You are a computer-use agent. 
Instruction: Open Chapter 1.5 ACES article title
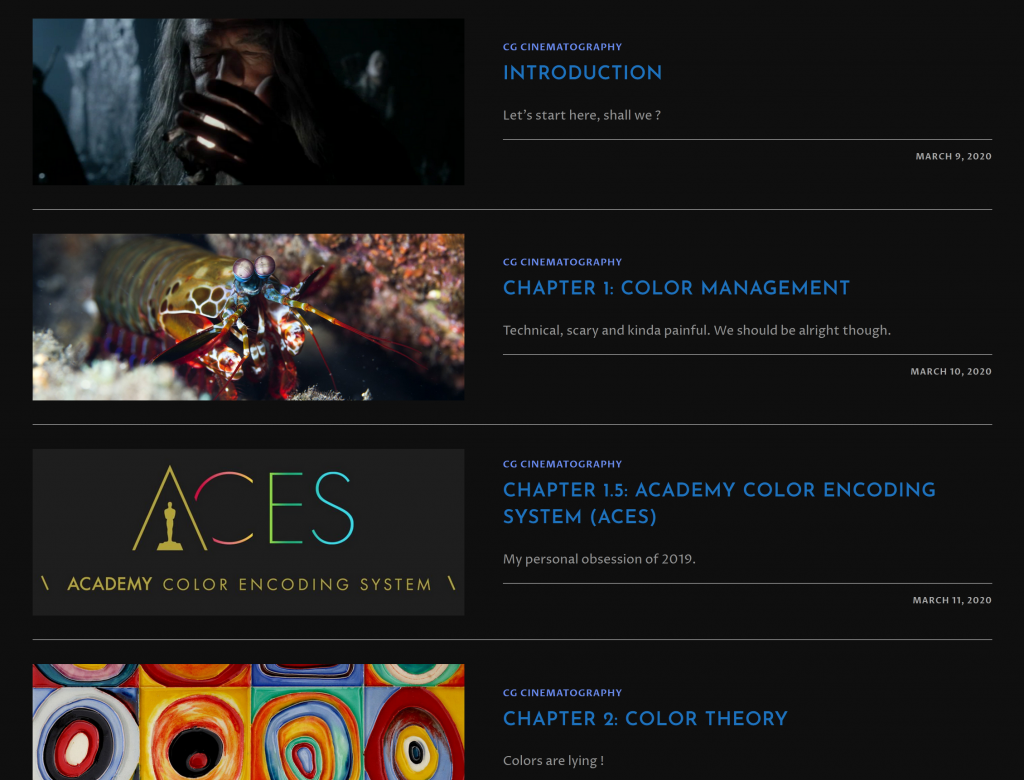click(x=719, y=503)
